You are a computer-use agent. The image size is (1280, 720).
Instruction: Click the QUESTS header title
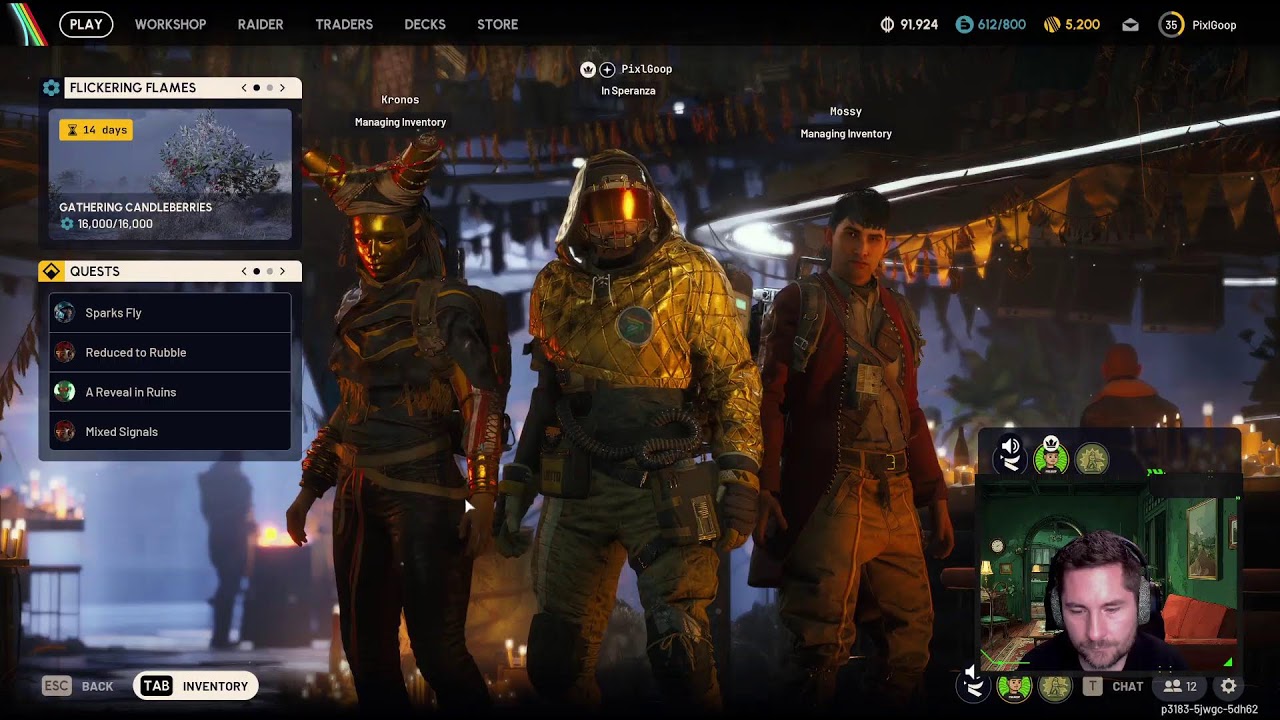[95, 271]
